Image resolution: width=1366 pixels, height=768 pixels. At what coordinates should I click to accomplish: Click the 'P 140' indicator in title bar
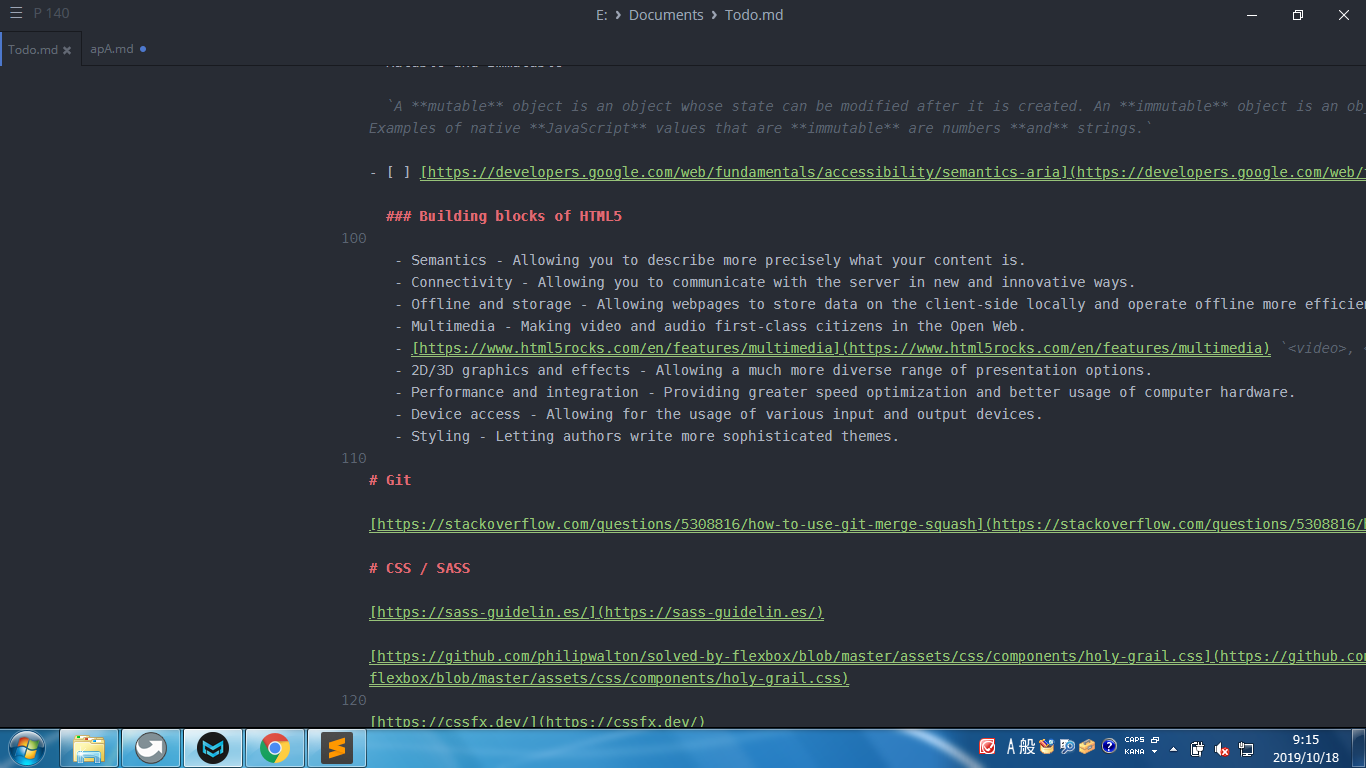[x=52, y=14]
